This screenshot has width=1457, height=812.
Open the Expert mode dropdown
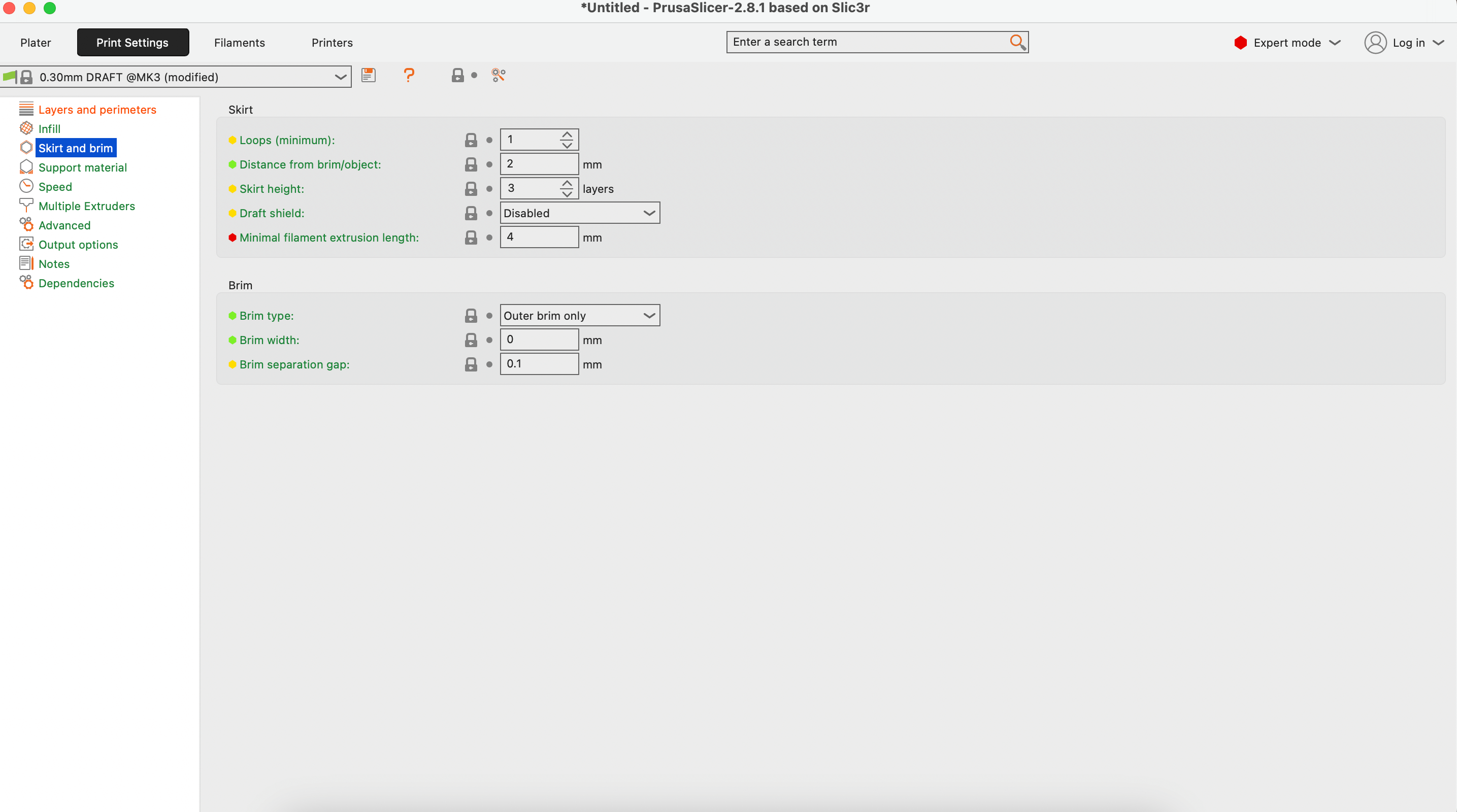tap(1287, 43)
